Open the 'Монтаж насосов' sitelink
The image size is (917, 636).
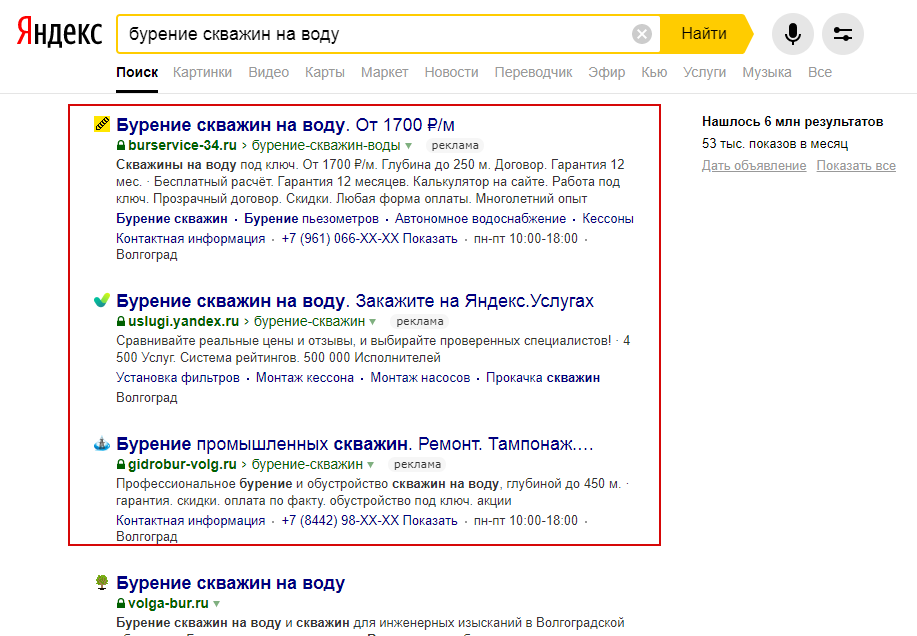point(420,378)
